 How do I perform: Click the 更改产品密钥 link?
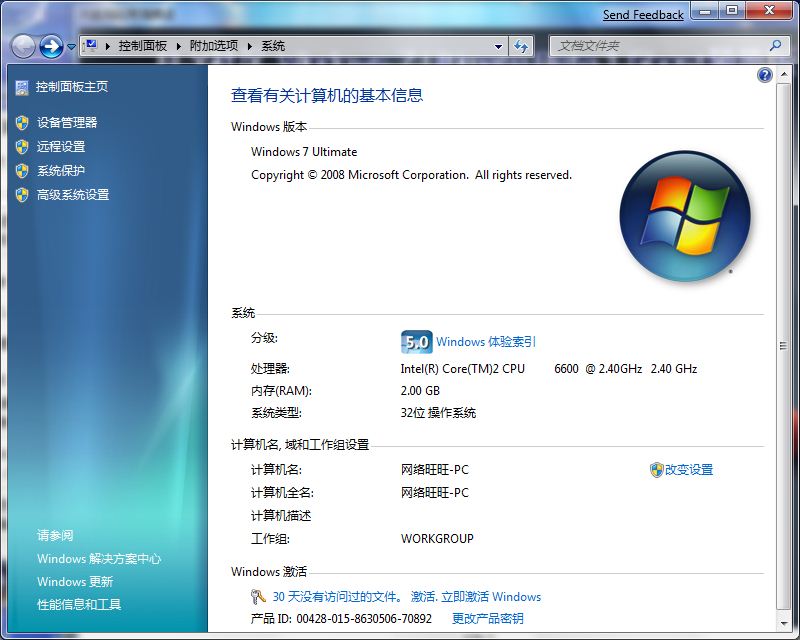pyautogui.click(x=488, y=619)
